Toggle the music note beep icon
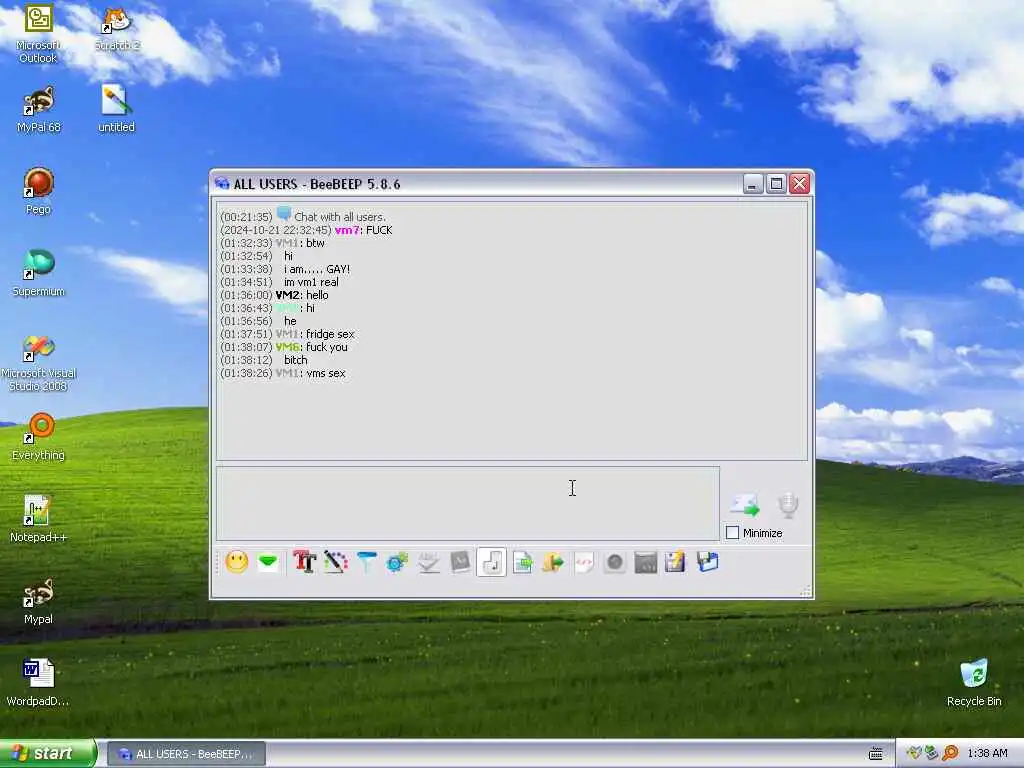 point(491,562)
